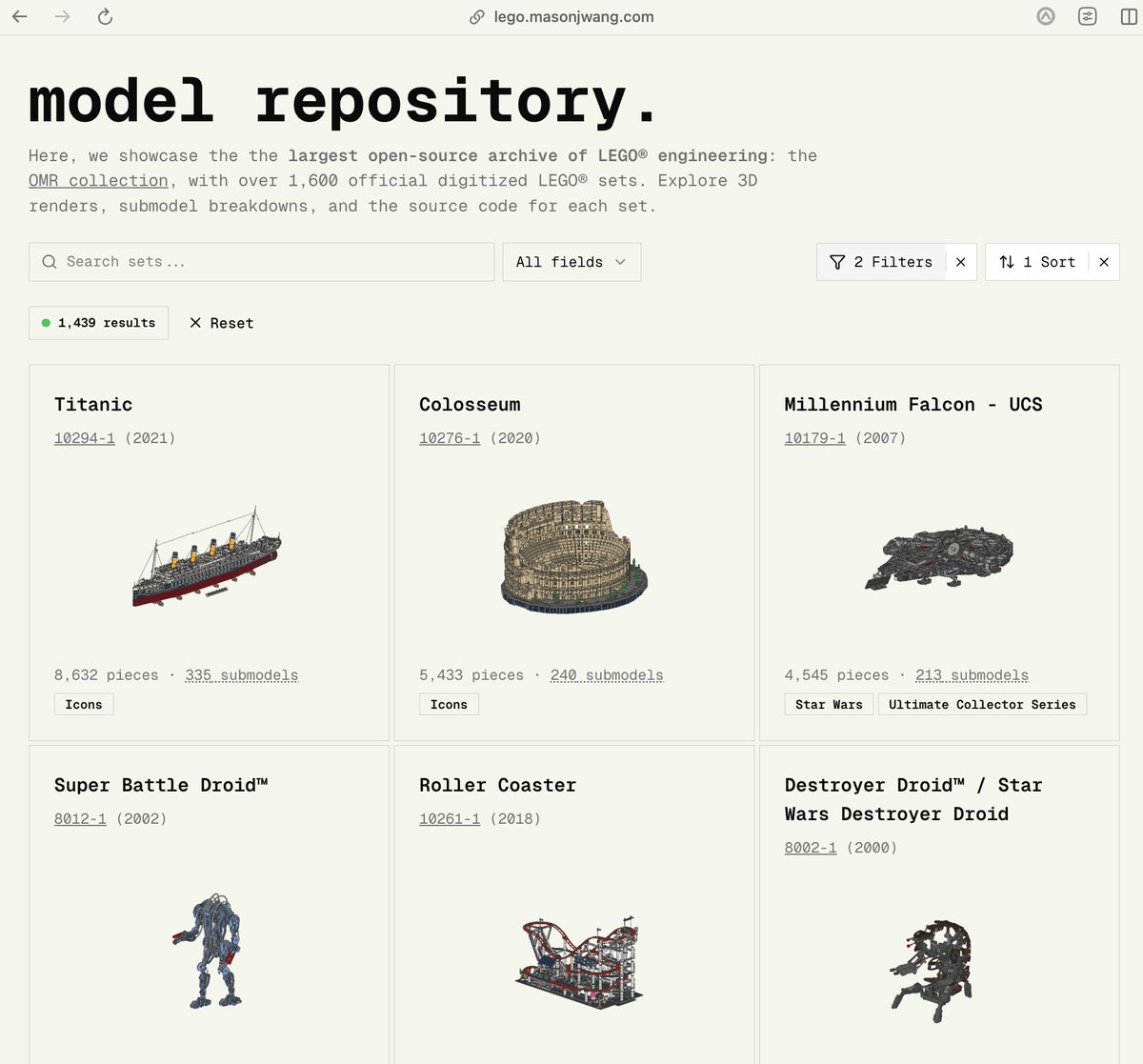Toggle the browser sidebar panel icon

[1129, 16]
